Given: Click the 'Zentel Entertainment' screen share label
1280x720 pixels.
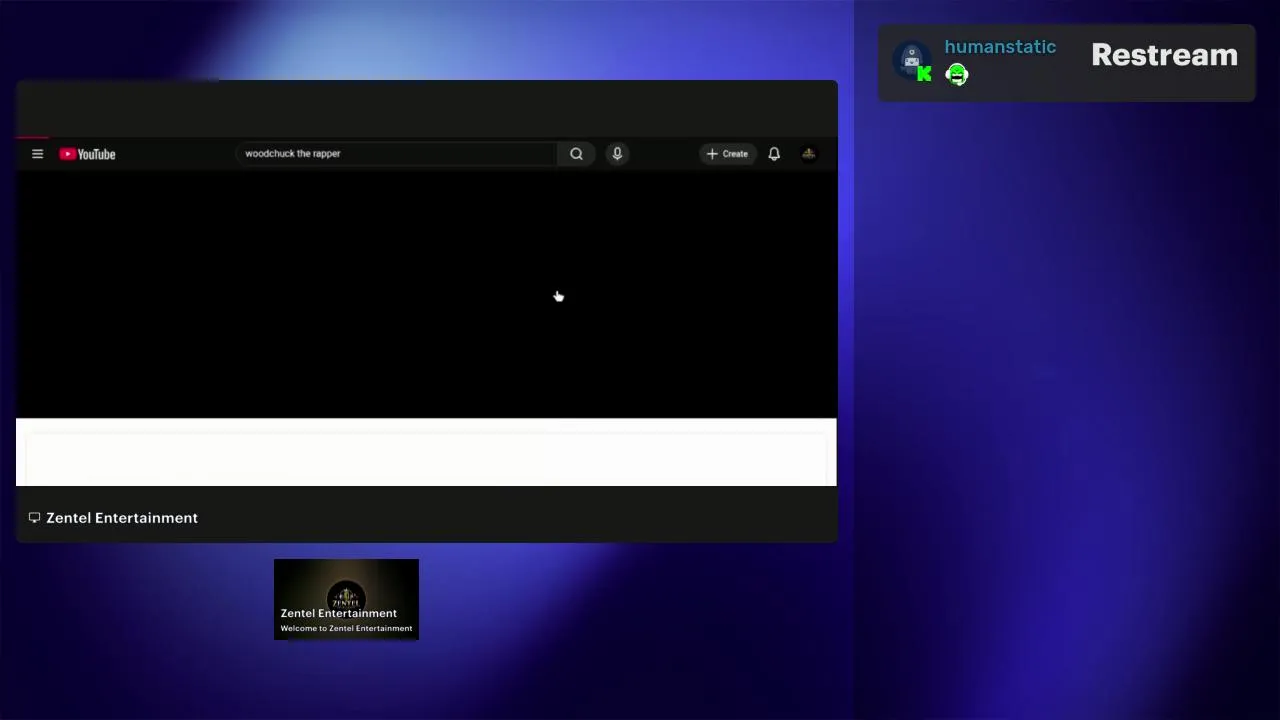Looking at the screenshot, I should (x=122, y=518).
